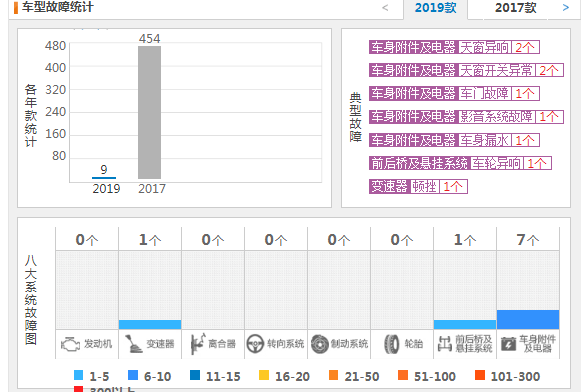Click the 轮胎 tire icon
583x392 pixels.
(x=392, y=344)
